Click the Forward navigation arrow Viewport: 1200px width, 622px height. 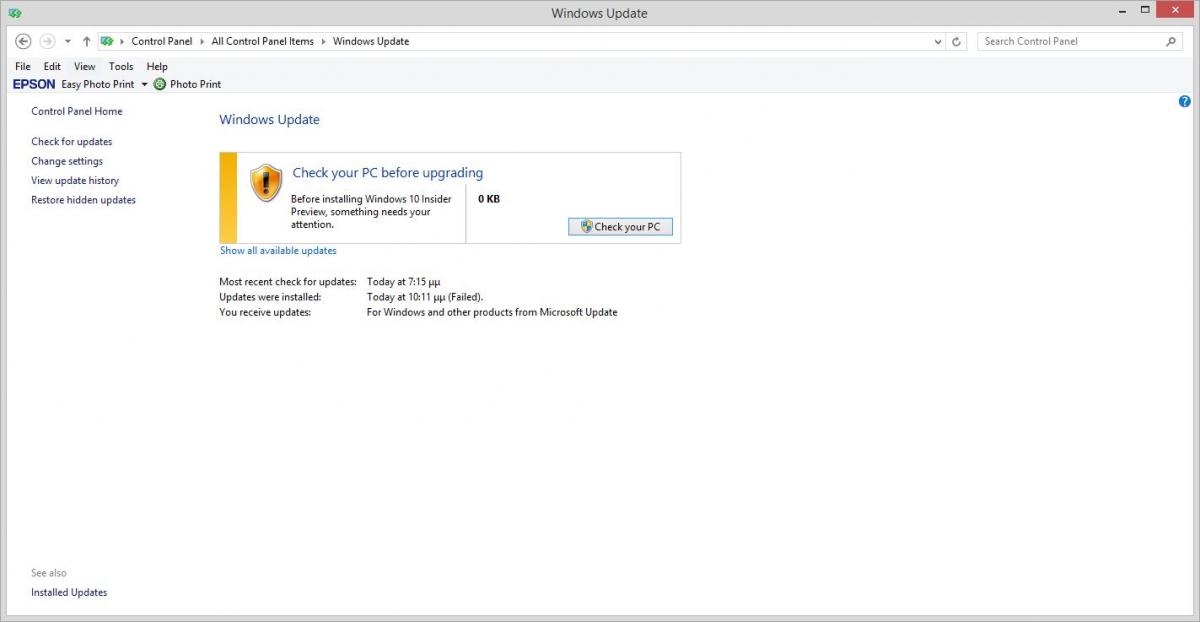pyautogui.click(x=47, y=41)
